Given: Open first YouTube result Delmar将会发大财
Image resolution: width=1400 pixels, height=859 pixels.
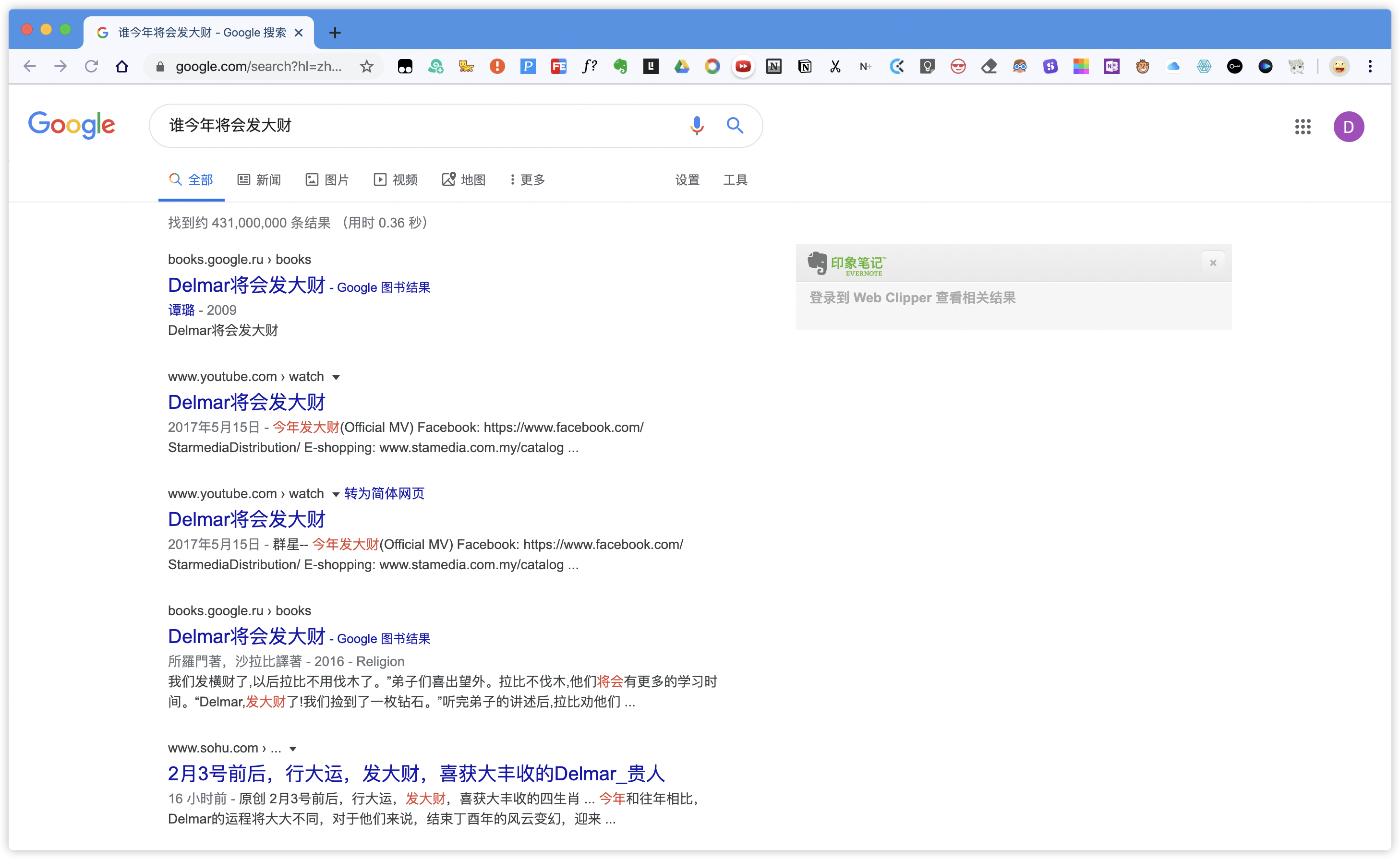Looking at the screenshot, I should pos(246,402).
